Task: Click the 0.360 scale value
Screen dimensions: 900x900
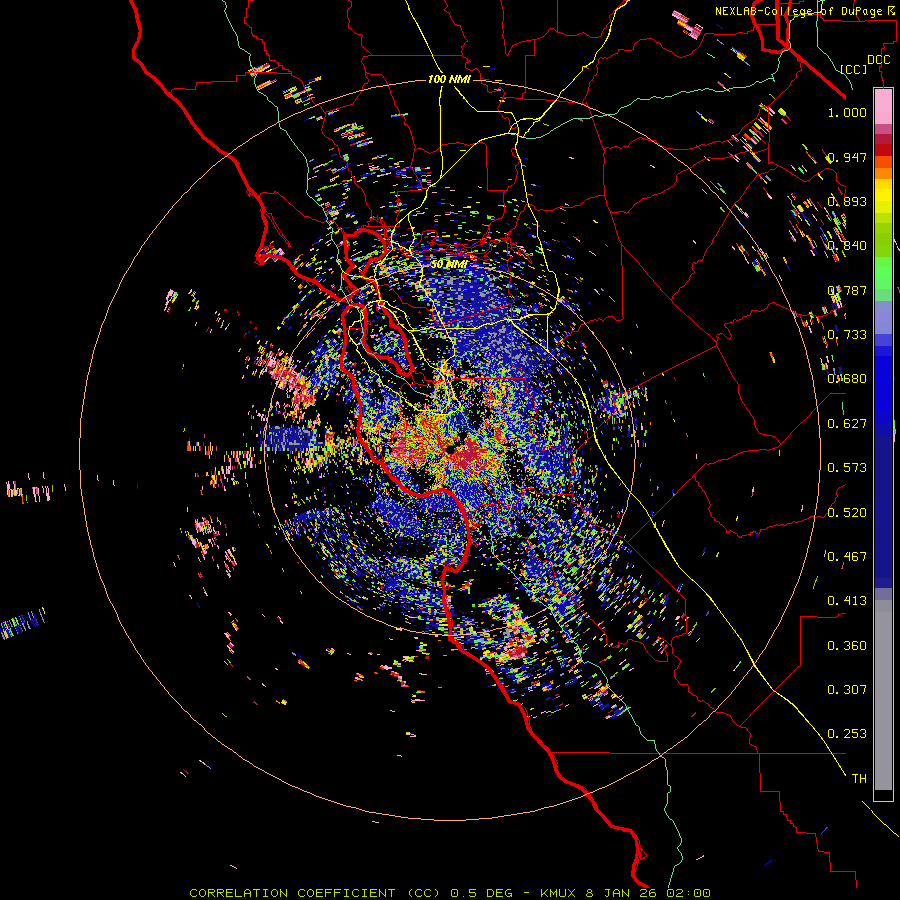Action: point(847,646)
